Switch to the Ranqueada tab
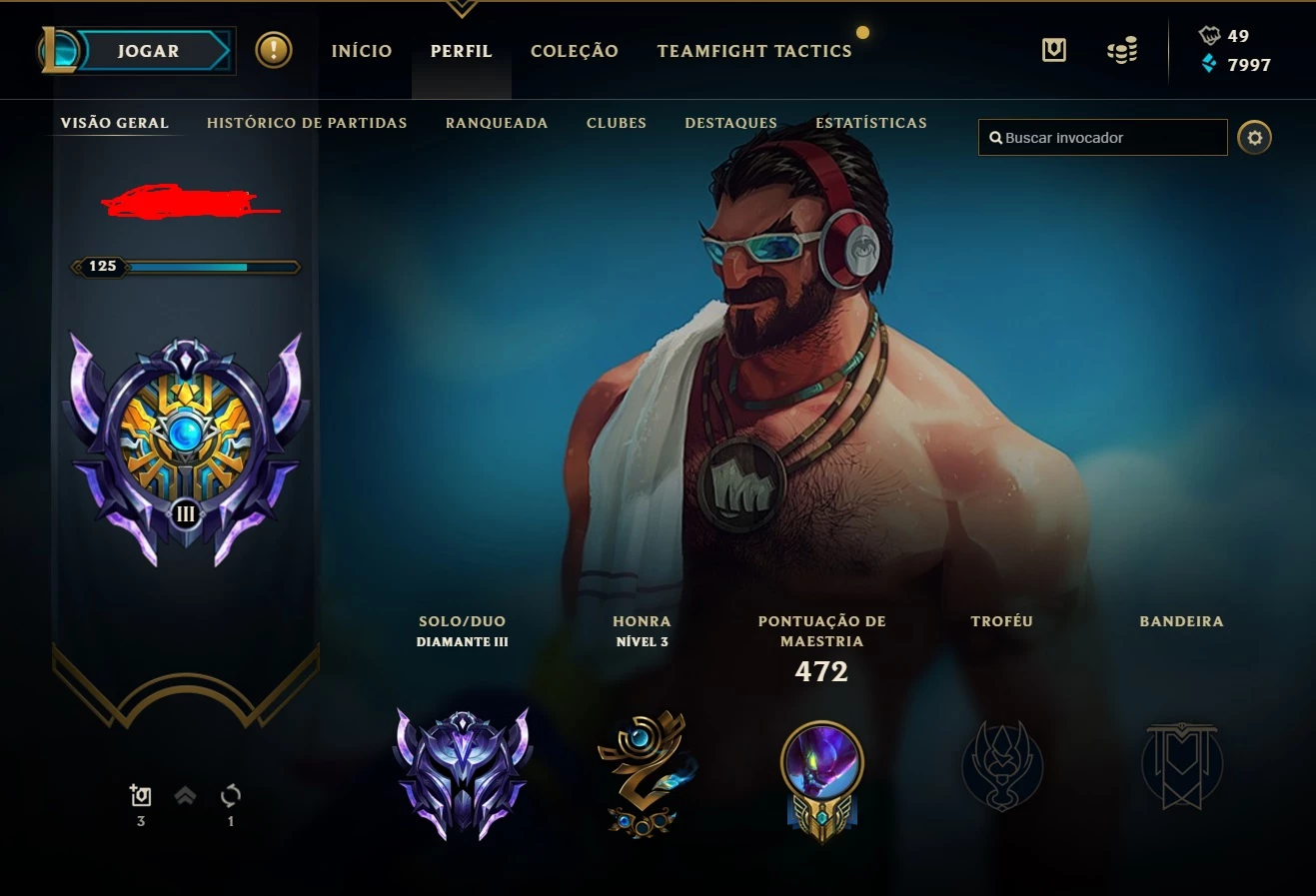Image resolution: width=1316 pixels, height=896 pixels. (x=497, y=123)
